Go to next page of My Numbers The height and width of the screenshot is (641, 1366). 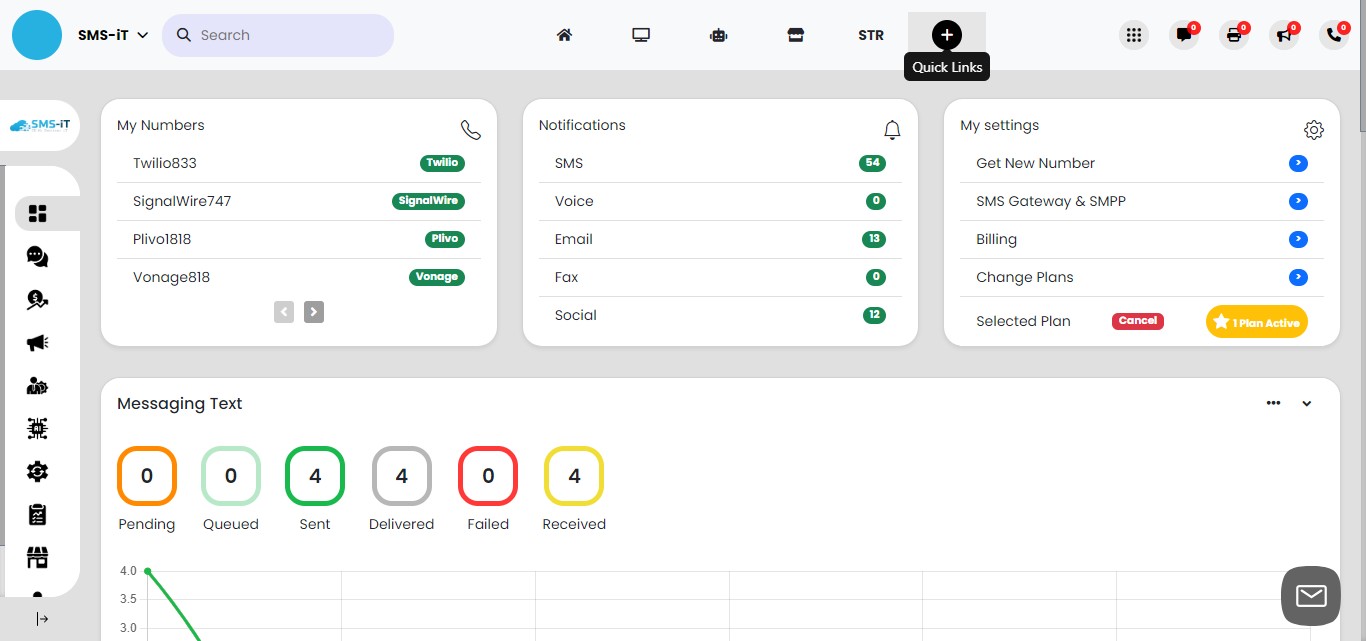pyautogui.click(x=314, y=312)
